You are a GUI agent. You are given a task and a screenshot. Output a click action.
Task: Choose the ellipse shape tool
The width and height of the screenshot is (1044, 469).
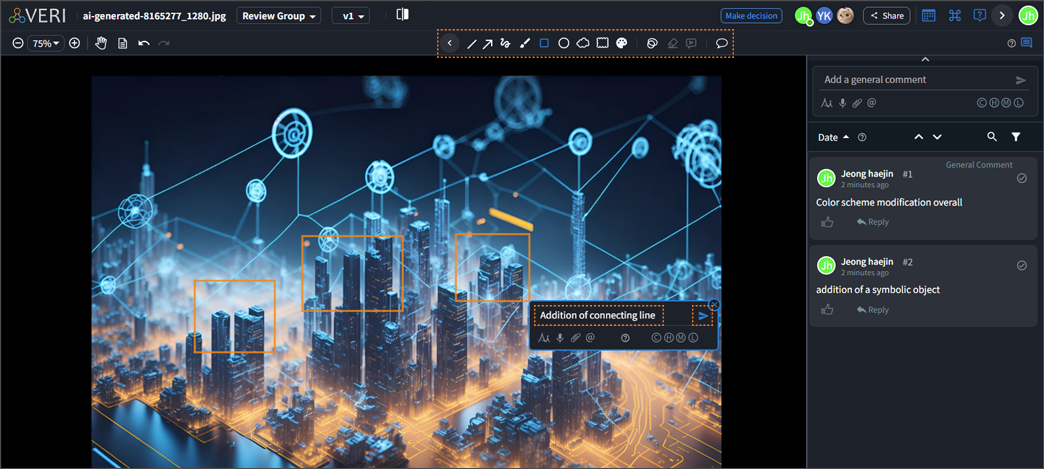click(564, 44)
